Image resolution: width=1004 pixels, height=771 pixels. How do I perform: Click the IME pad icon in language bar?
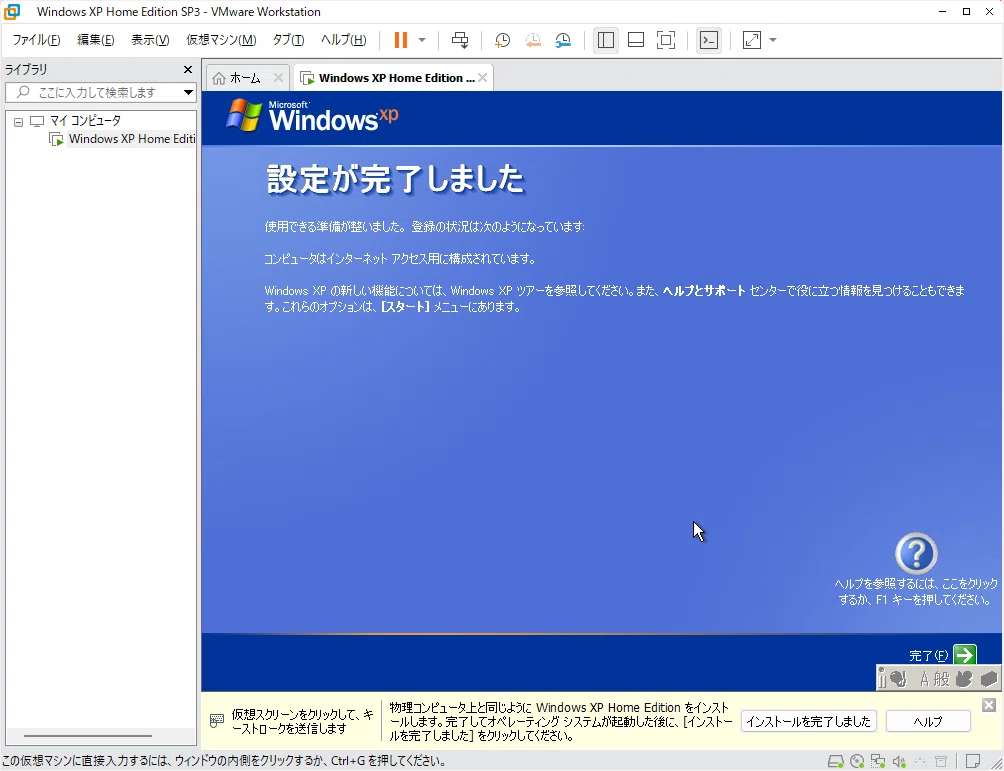click(x=964, y=678)
